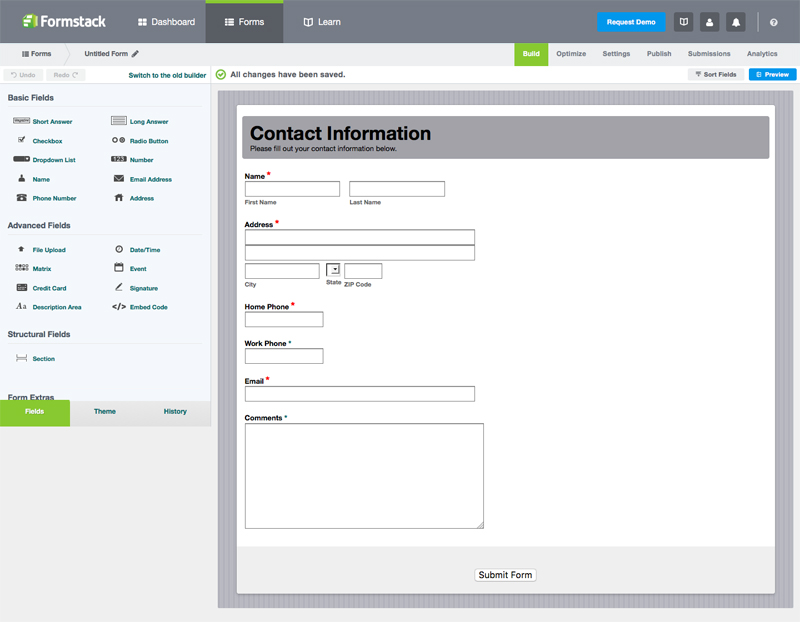
Task: Add a Date/Time field
Action: coord(137,250)
